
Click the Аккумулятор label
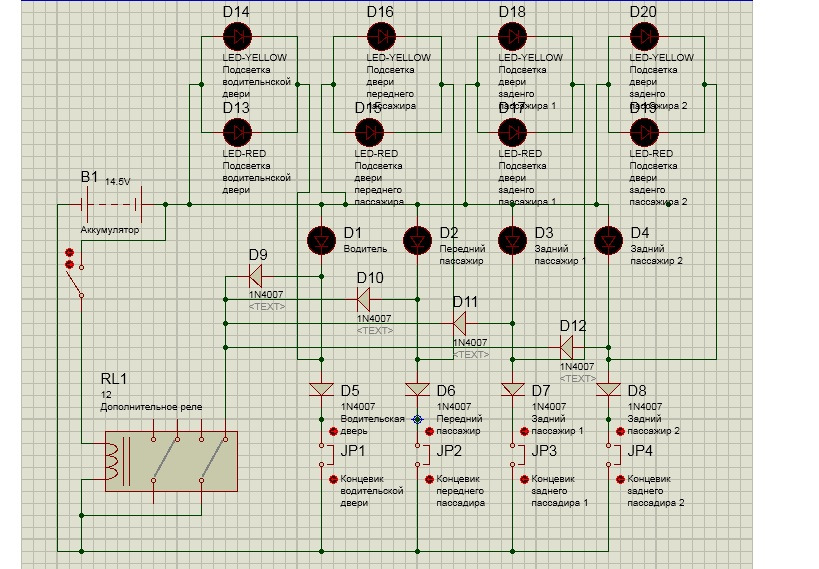pos(110,230)
